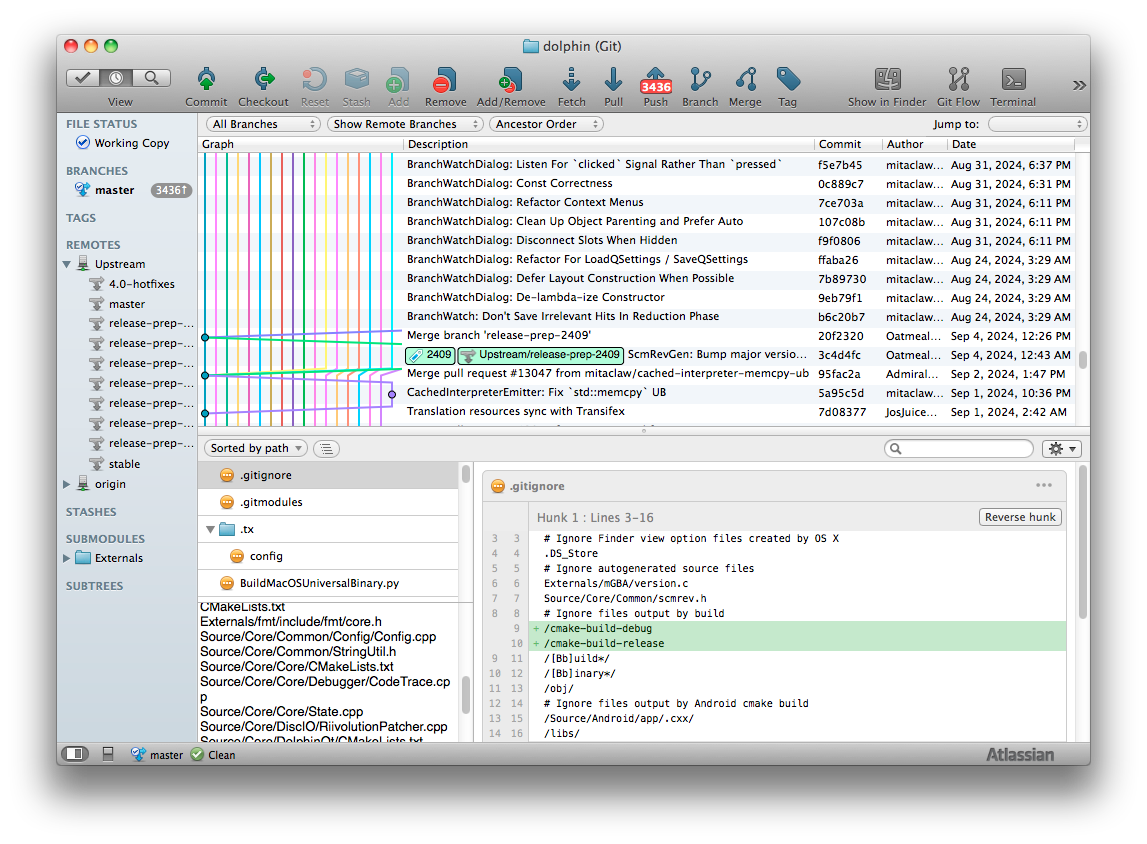The height and width of the screenshot is (844, 1147).
Task: Switch to log history clock view
Action: click(116, 78)
